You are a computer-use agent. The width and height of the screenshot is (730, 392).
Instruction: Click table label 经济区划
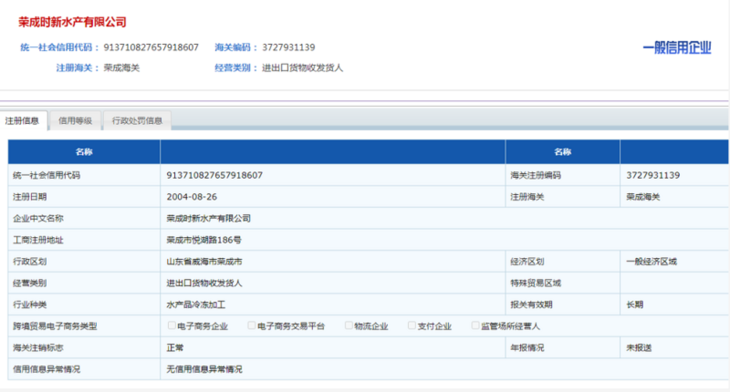[527, 262]
